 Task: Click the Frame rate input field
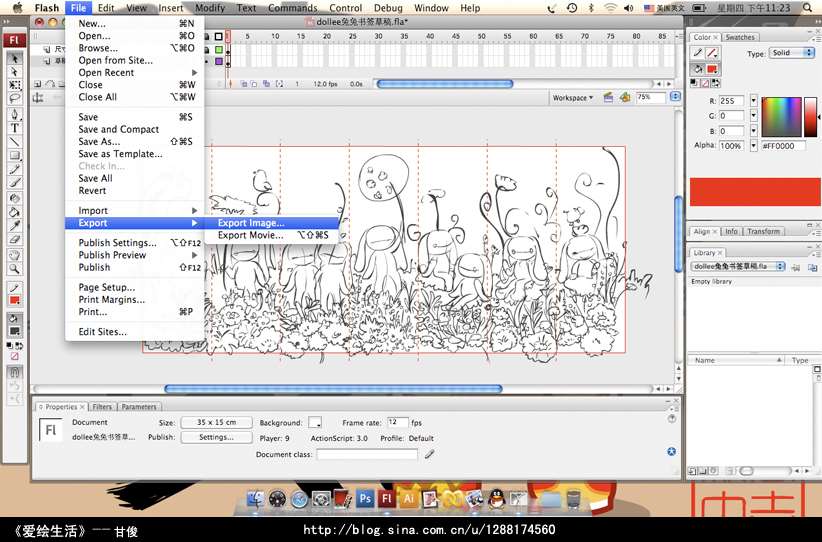coord(397,422)
